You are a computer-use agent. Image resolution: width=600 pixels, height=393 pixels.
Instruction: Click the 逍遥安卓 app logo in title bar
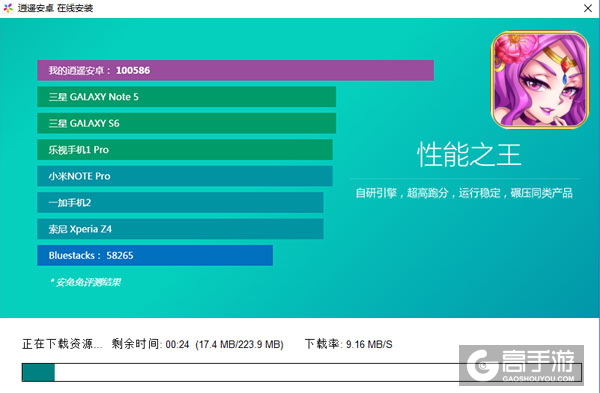[8, 8]
